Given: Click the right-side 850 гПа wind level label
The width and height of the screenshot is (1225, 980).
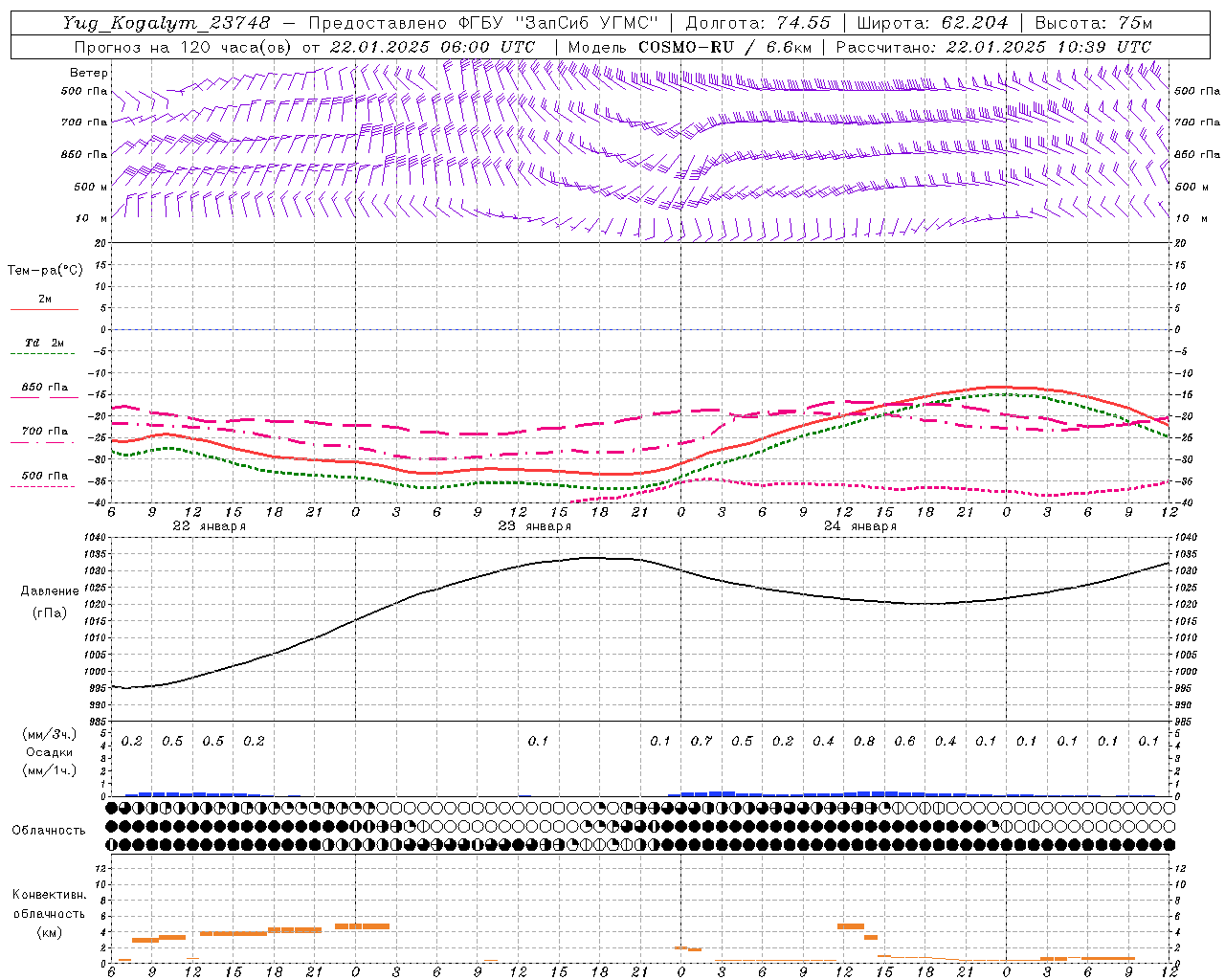Looking at the screenshot, I should pos(1197,154).
